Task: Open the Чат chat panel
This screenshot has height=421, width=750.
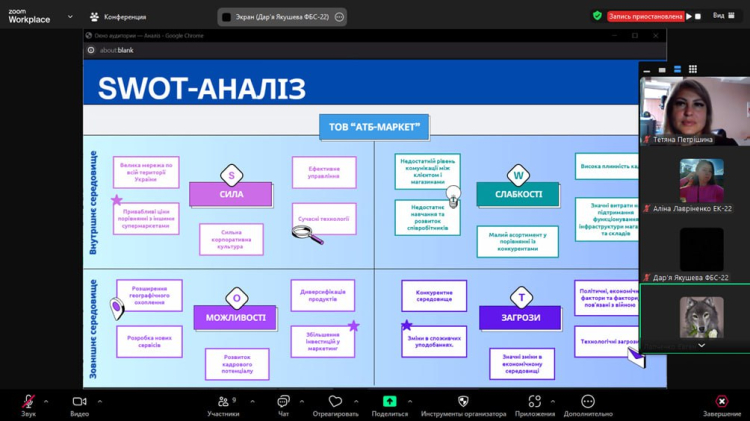Action: (x=283, y=402)
